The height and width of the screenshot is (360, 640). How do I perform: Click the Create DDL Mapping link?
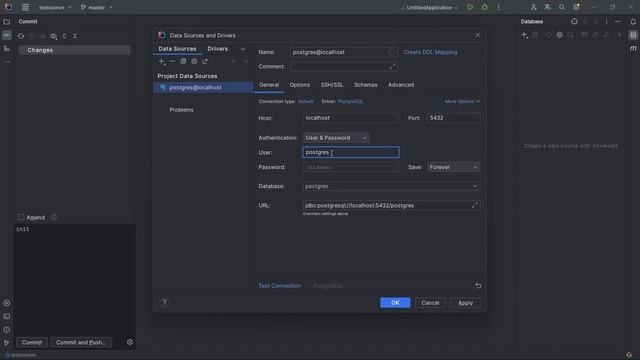pos(430,52)
